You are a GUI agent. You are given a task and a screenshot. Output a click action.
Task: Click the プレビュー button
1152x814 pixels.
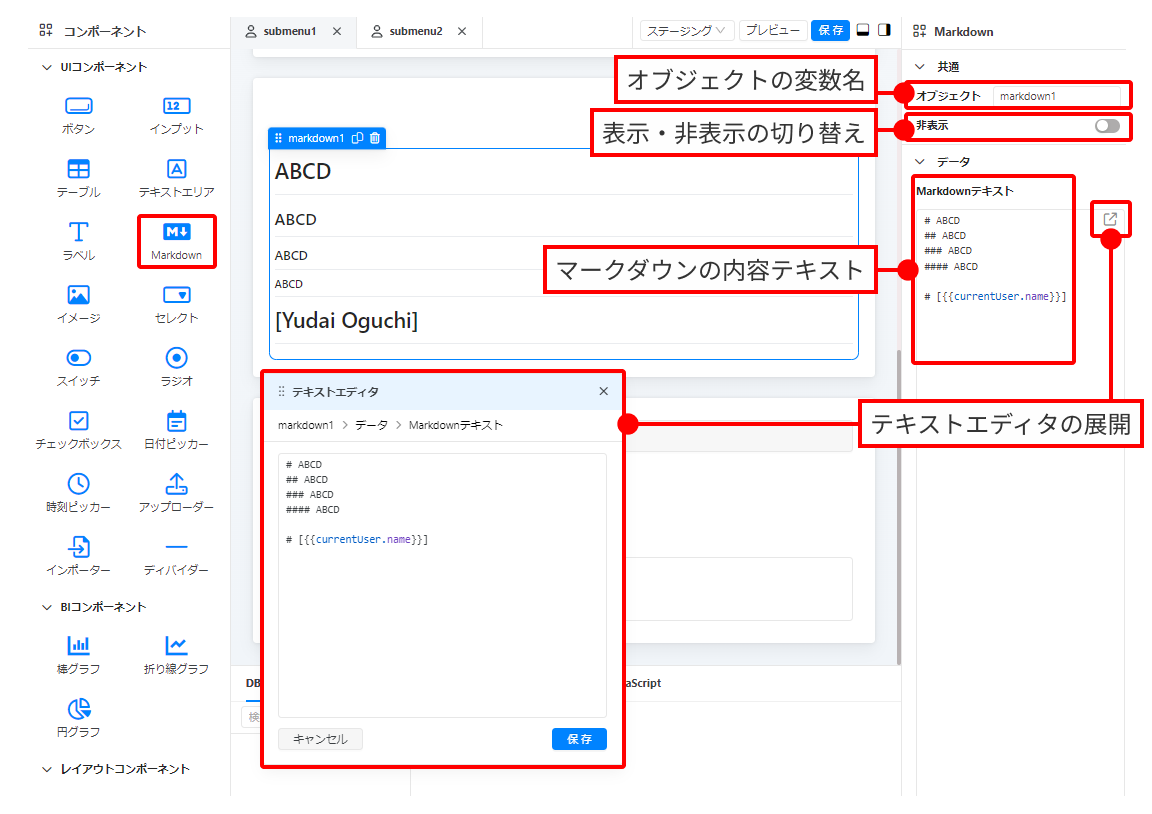[773, 31]
